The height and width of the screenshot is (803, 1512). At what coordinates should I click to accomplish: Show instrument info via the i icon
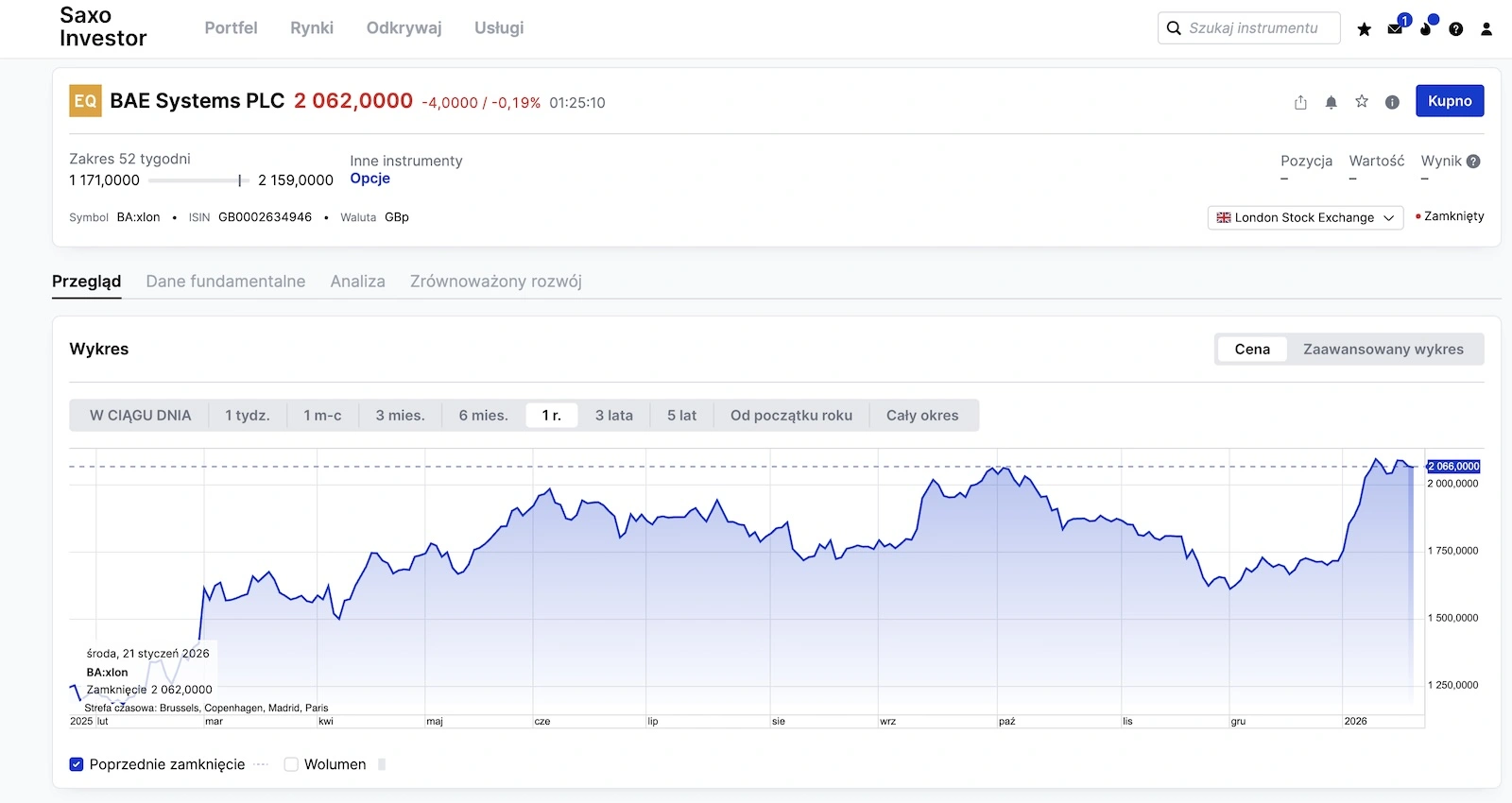tap(1392, 102)
